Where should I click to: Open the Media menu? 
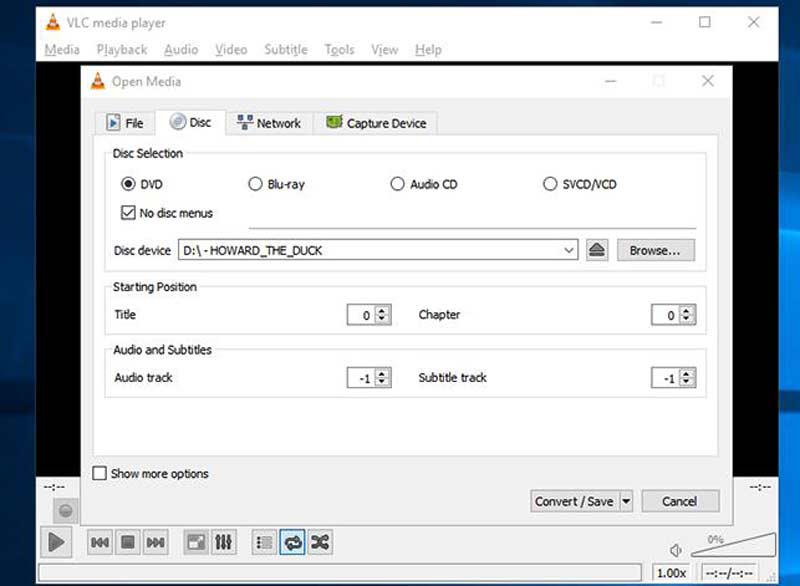[62, 49]
